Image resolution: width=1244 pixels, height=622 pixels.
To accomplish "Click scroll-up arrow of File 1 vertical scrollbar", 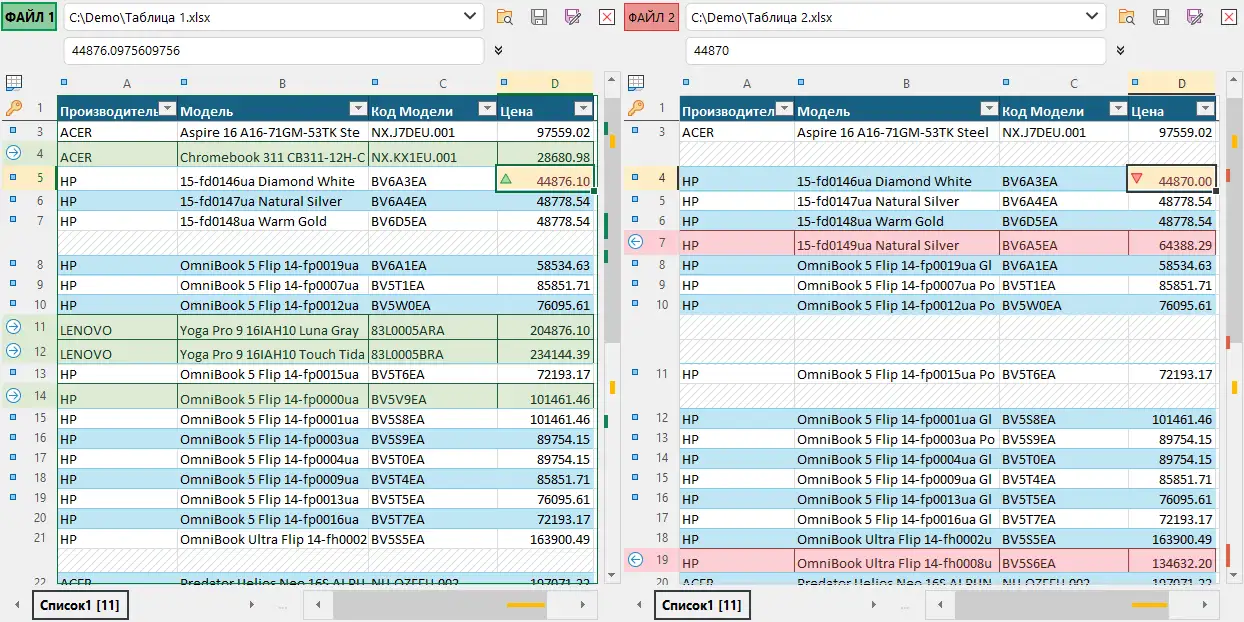I will pyautogui.click(x=611, y=83).
